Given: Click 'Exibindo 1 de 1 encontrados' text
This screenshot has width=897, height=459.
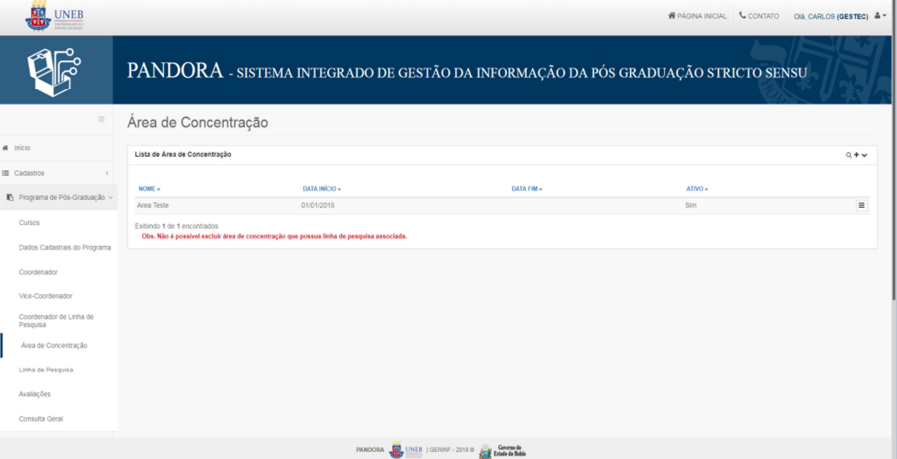Looking at the screenshot, I should [x=176, y=226].
